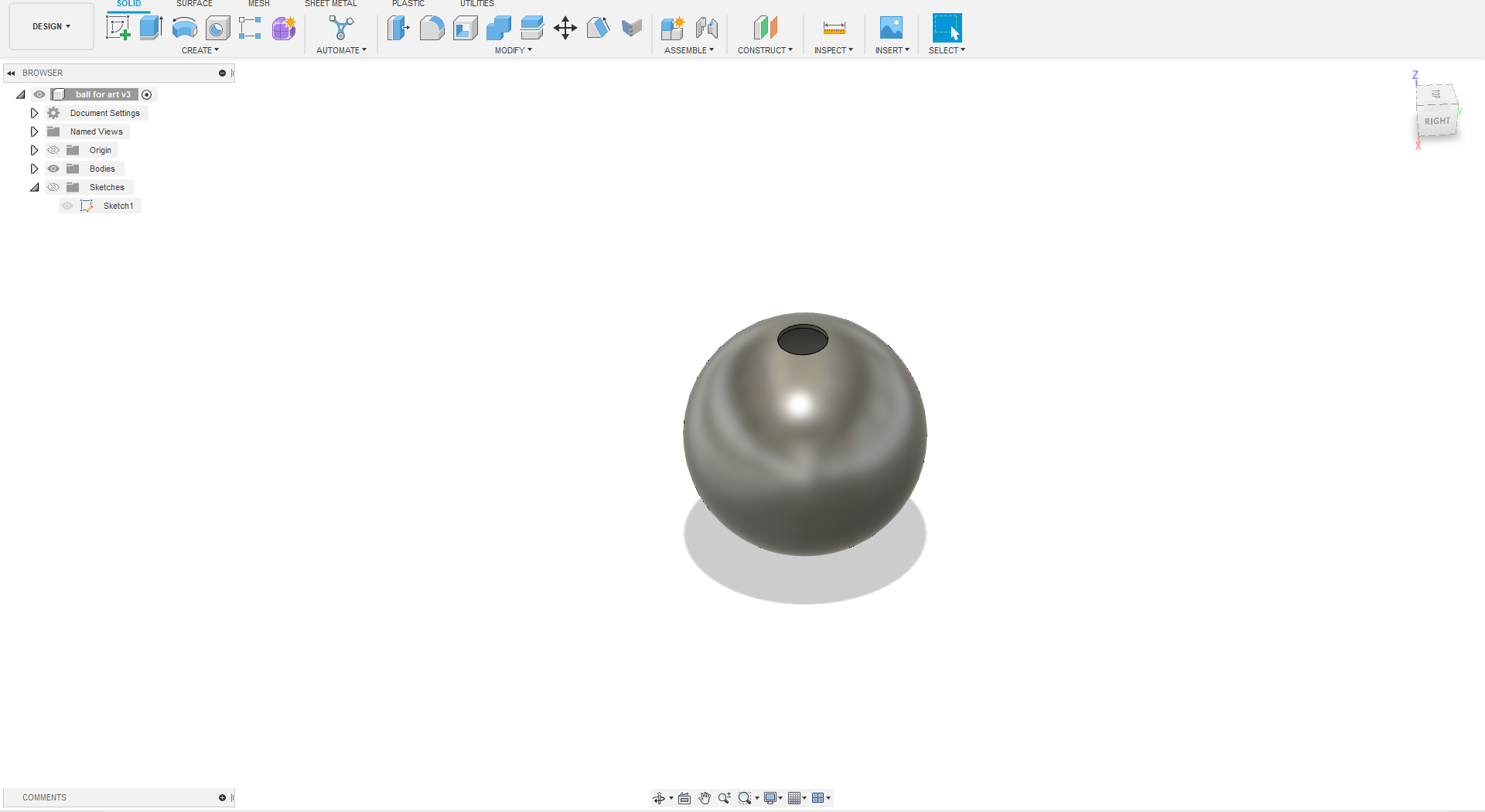Switch to the Utilities tab
Image resolution: width=1485 pixels, height=812 pixels.
coord(477,4)
